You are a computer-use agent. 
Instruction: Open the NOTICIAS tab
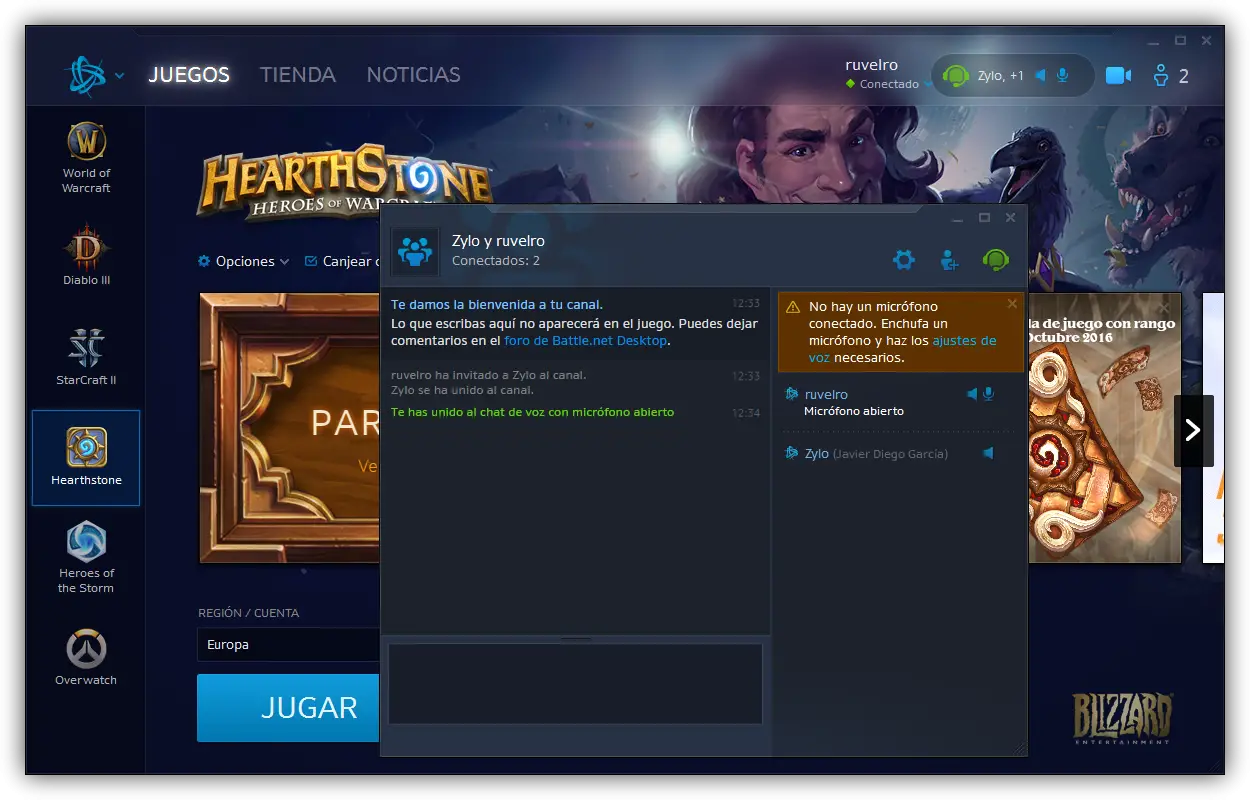tap(413, 75)
